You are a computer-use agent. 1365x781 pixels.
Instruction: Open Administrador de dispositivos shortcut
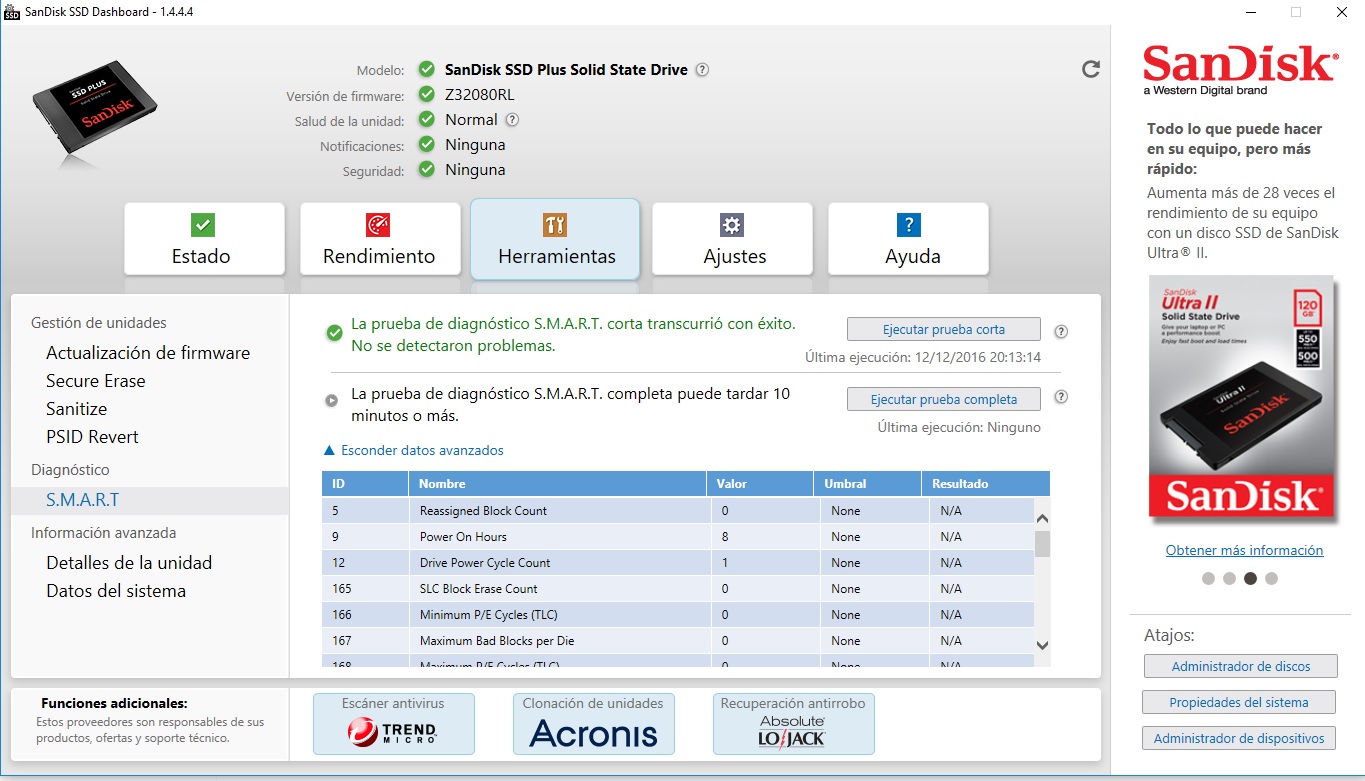coord(1239,738)
